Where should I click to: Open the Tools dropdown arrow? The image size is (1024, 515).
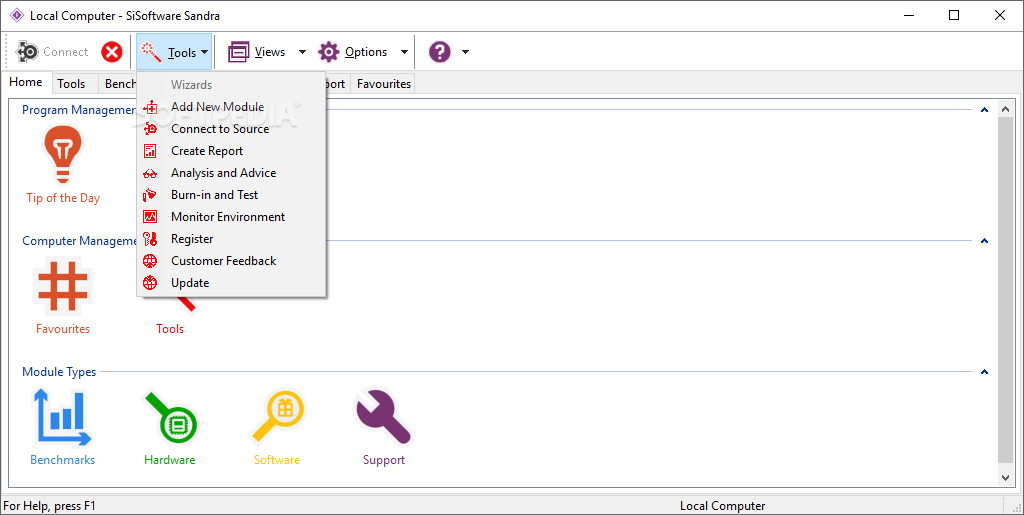point(204,52)
